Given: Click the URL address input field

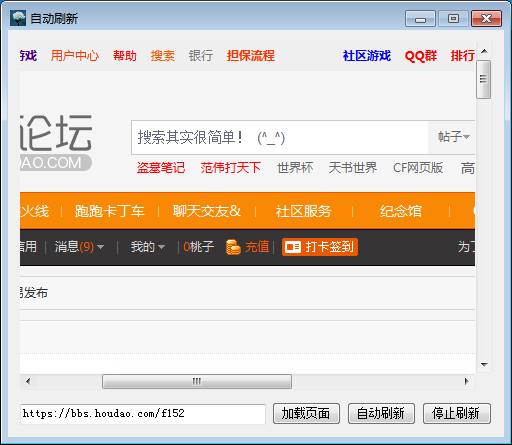Looking at the screenshot, I should [x=143, y=414].
